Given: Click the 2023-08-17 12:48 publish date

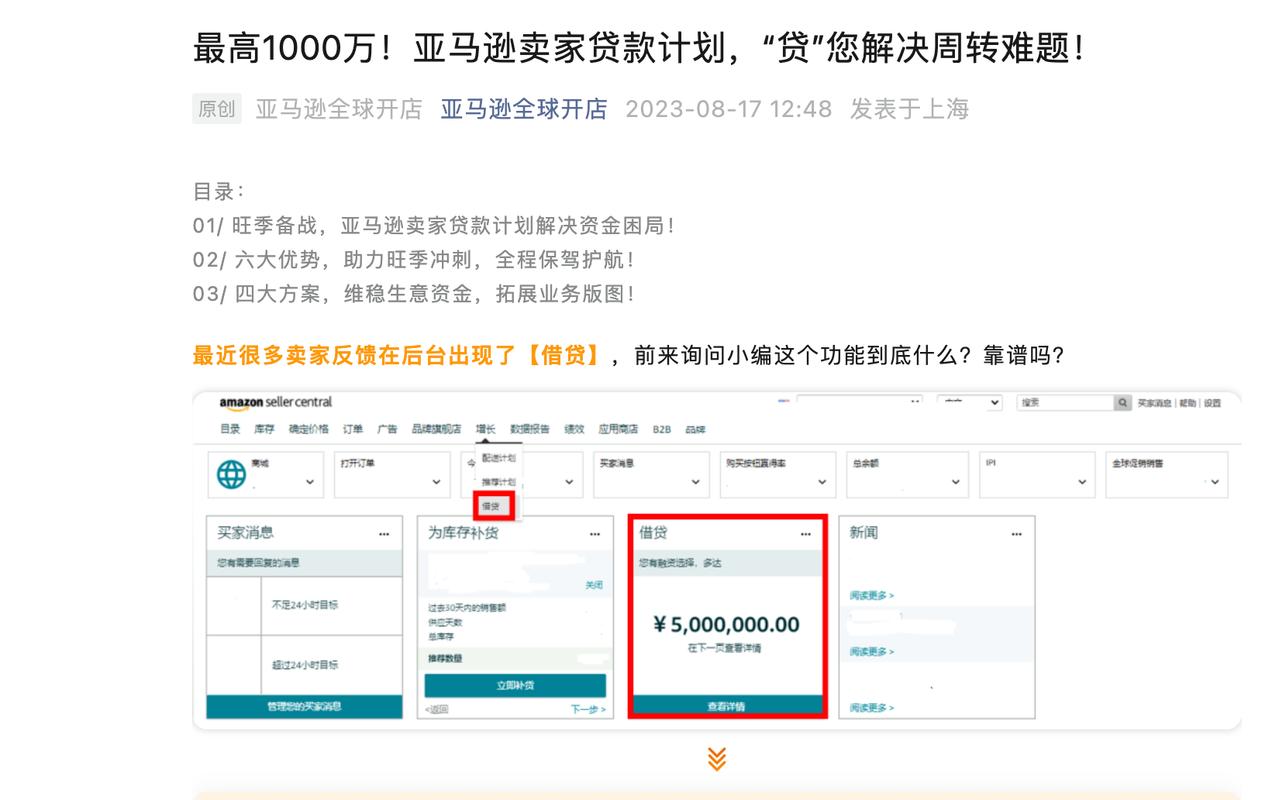Looking at the screenshot, I should coord(728,109).
